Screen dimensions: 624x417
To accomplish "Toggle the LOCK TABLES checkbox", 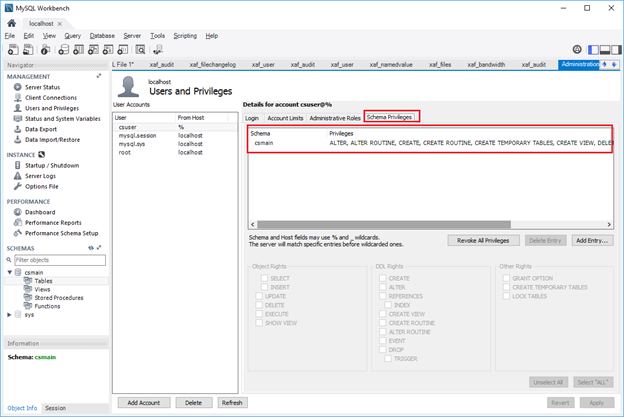I will [507, 296].
